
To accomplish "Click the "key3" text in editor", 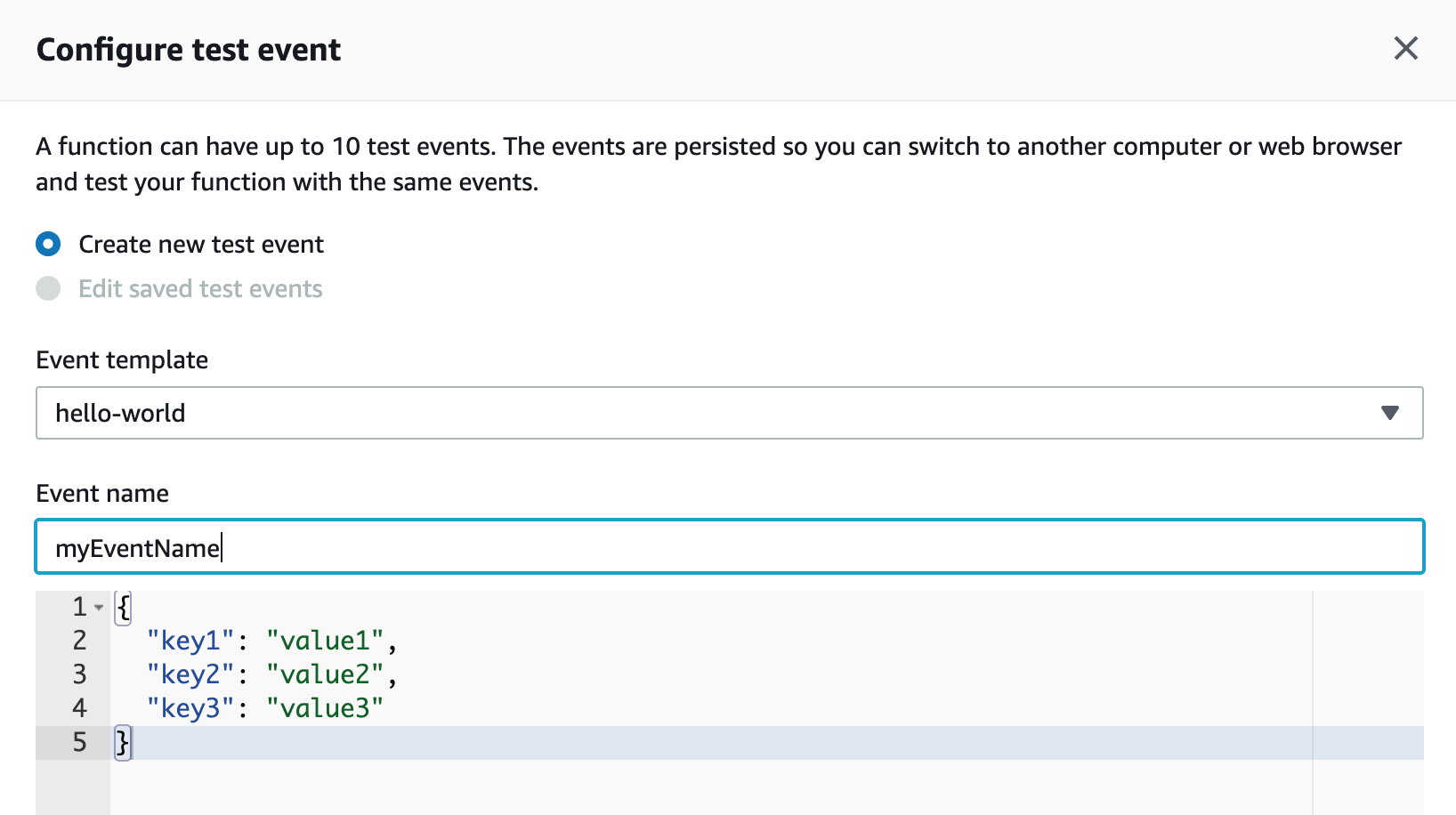I will [190, 708].
